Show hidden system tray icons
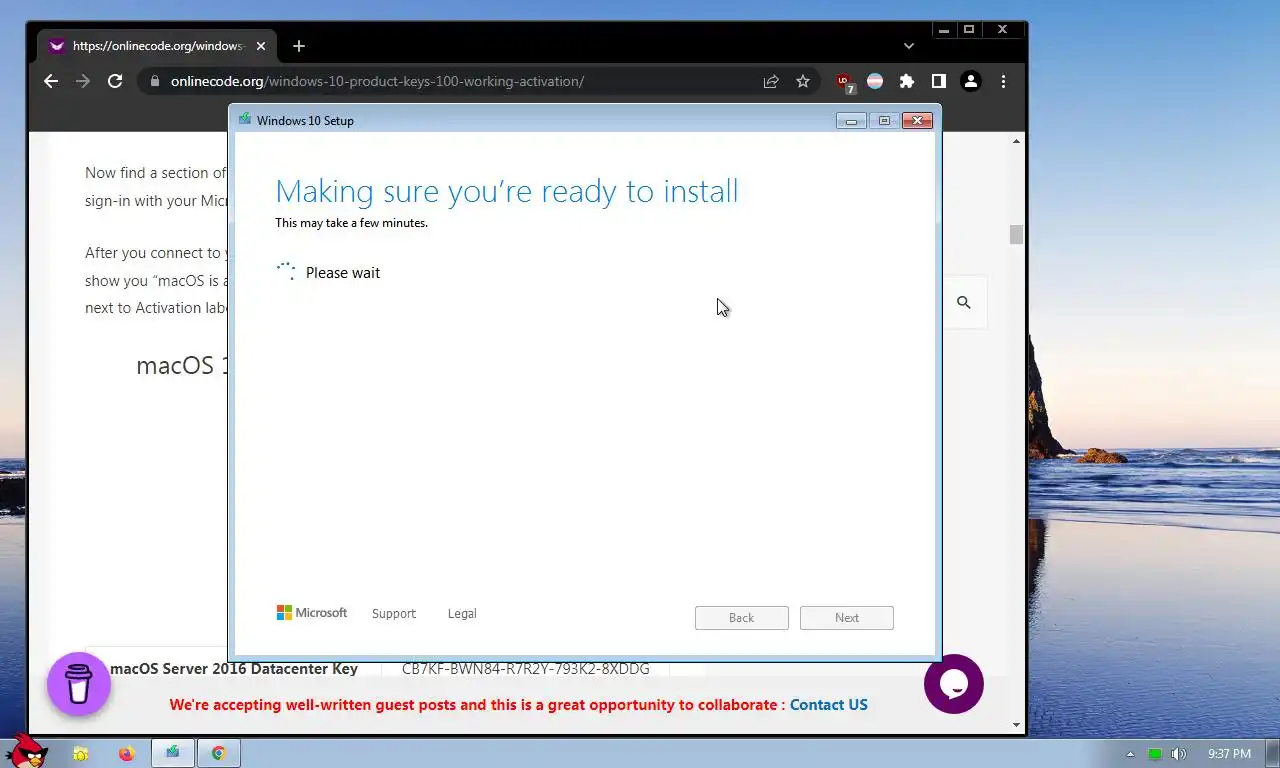 (x=1131, y=754)
